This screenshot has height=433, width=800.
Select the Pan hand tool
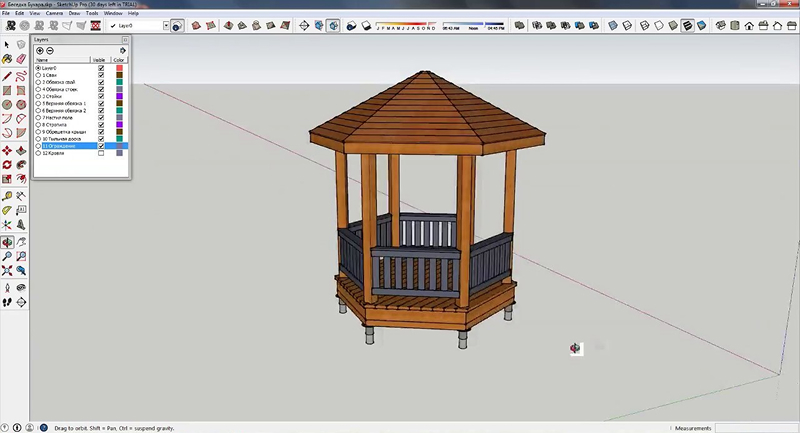click(x=21, y=242)
